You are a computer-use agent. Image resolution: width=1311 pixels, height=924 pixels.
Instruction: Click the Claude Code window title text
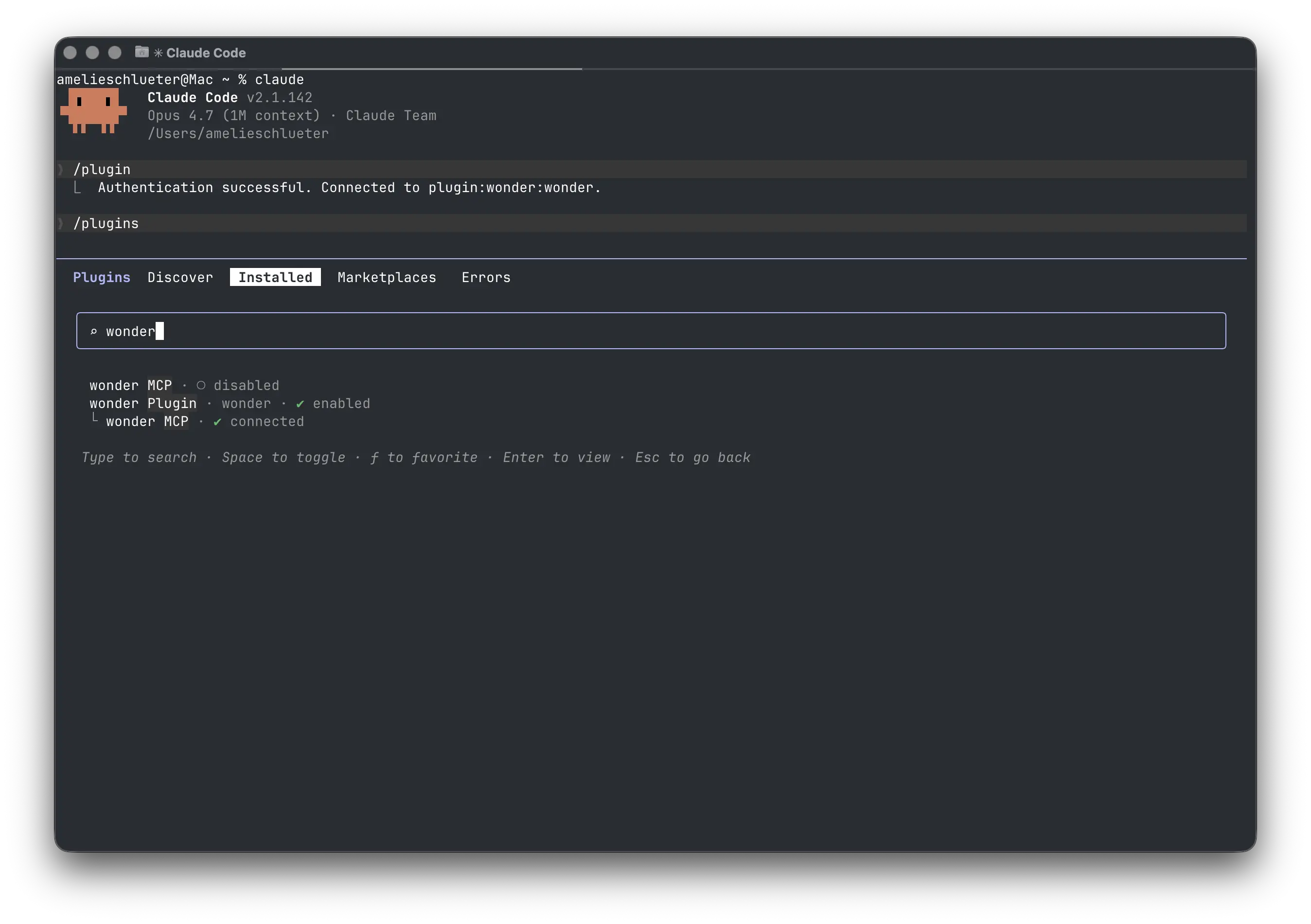tap(206, 53)
